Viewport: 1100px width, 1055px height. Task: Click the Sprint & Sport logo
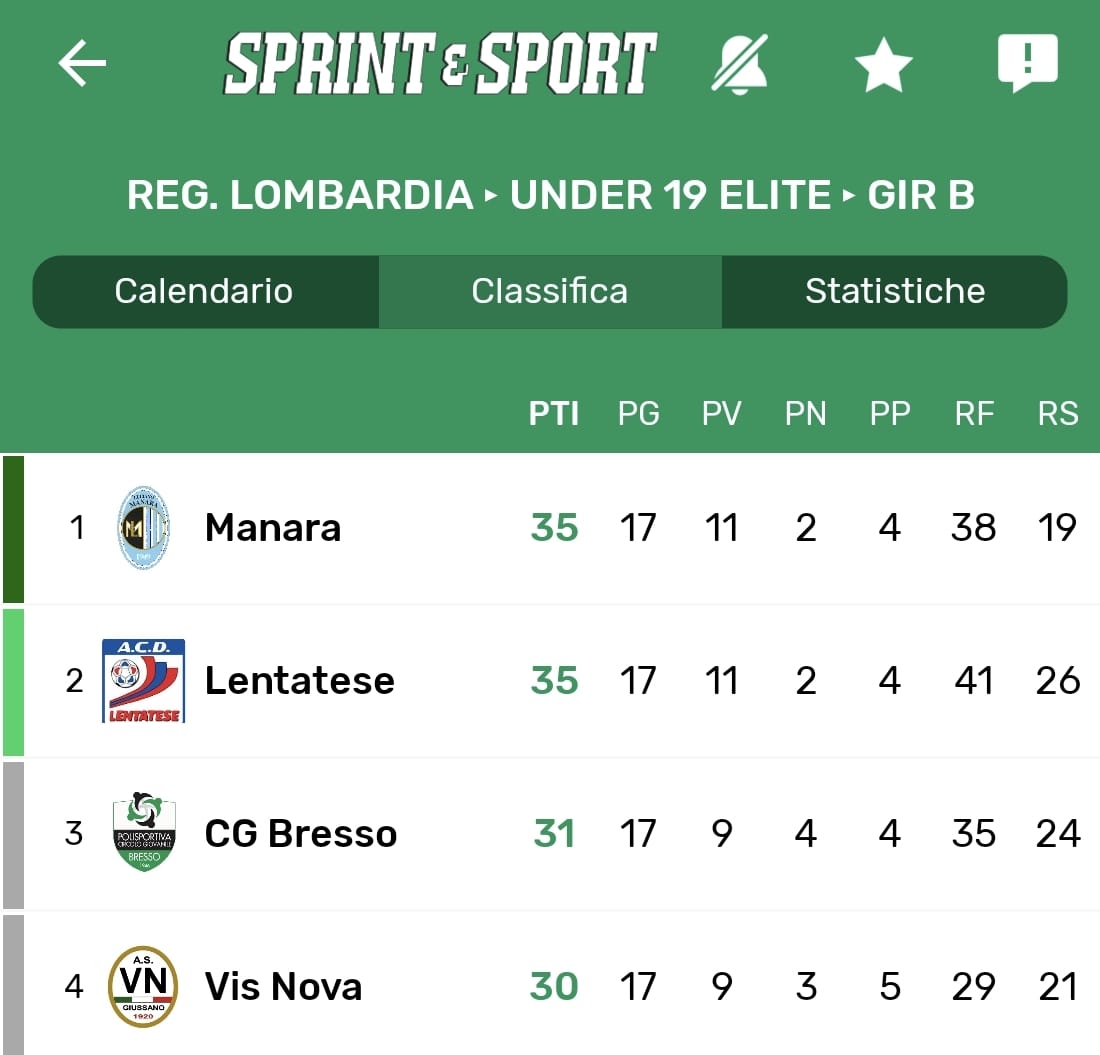440,64
